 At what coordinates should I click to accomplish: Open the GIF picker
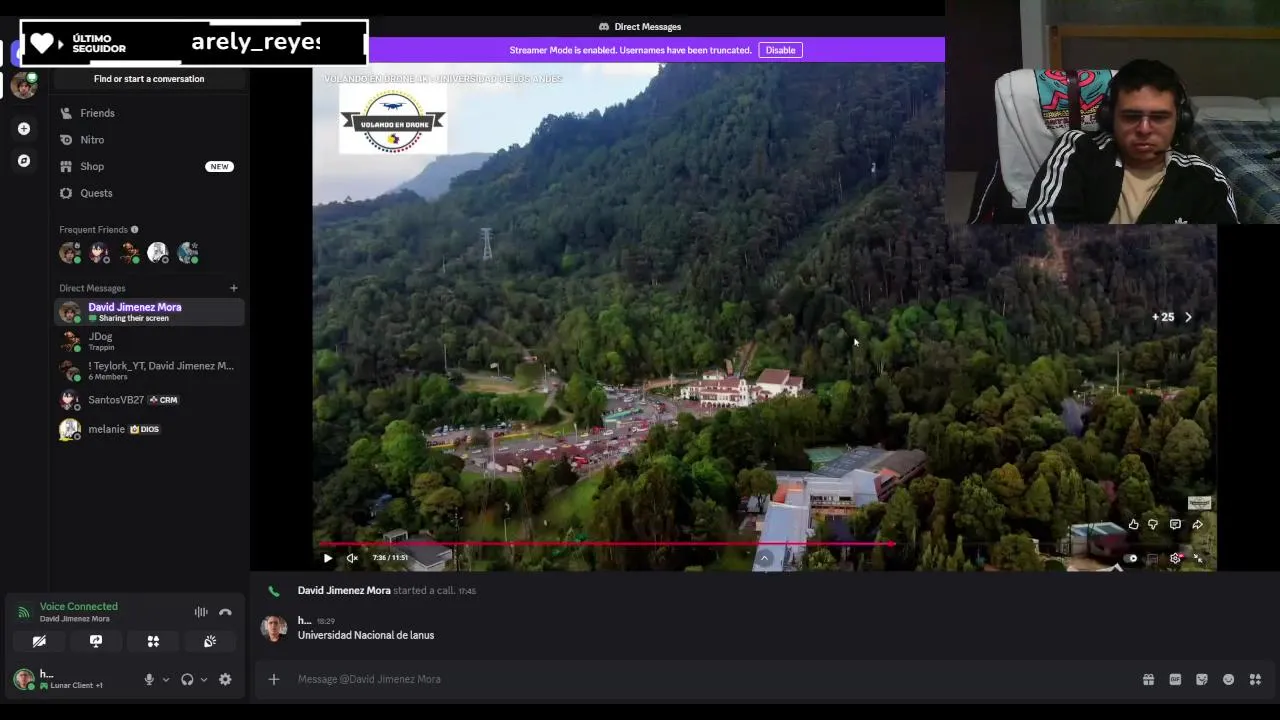click(1175, 680)
